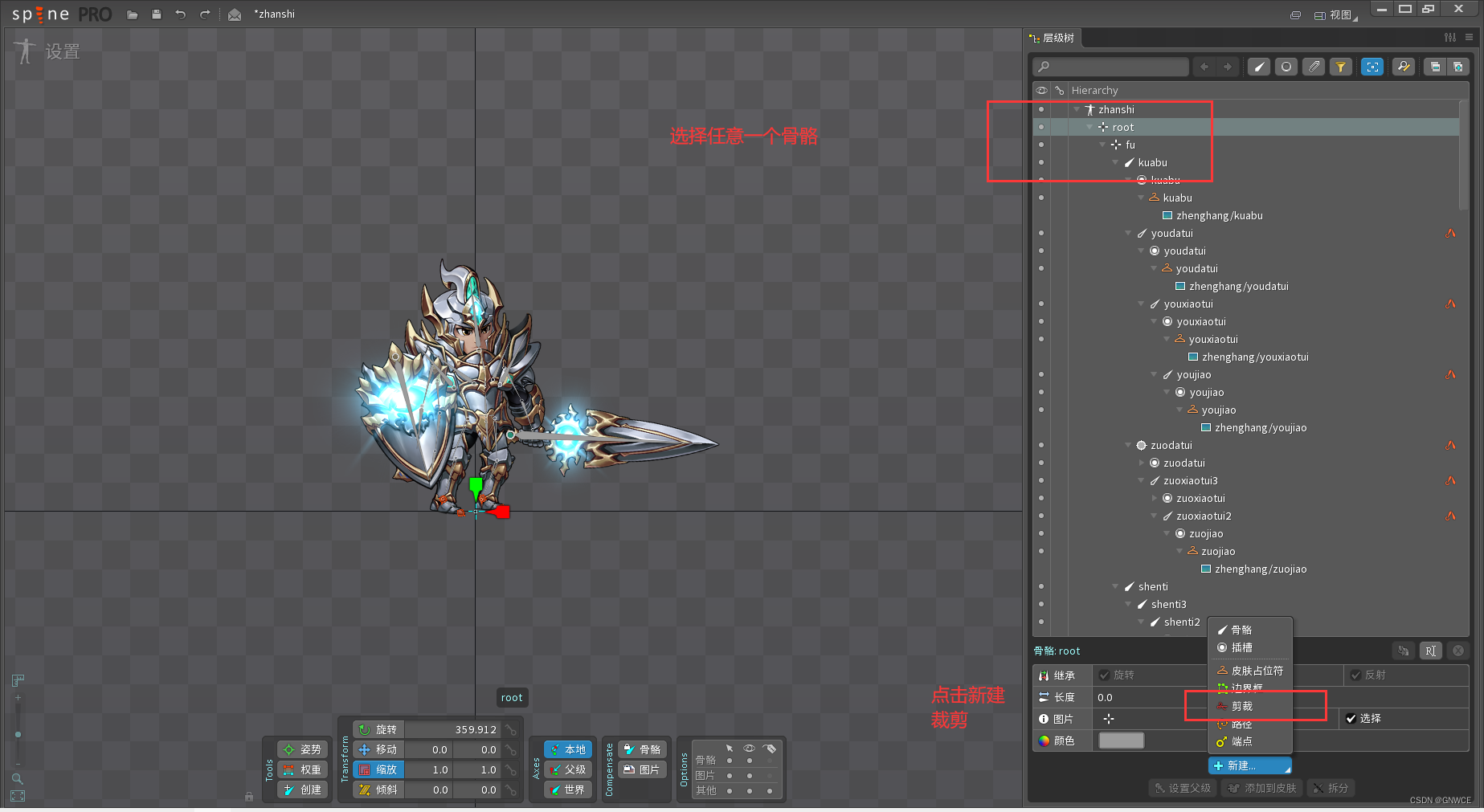Image resolution: width=1484 pixels, height=812 pixels.
Task: Collapse the shenti bone node
Action: 1115,586
